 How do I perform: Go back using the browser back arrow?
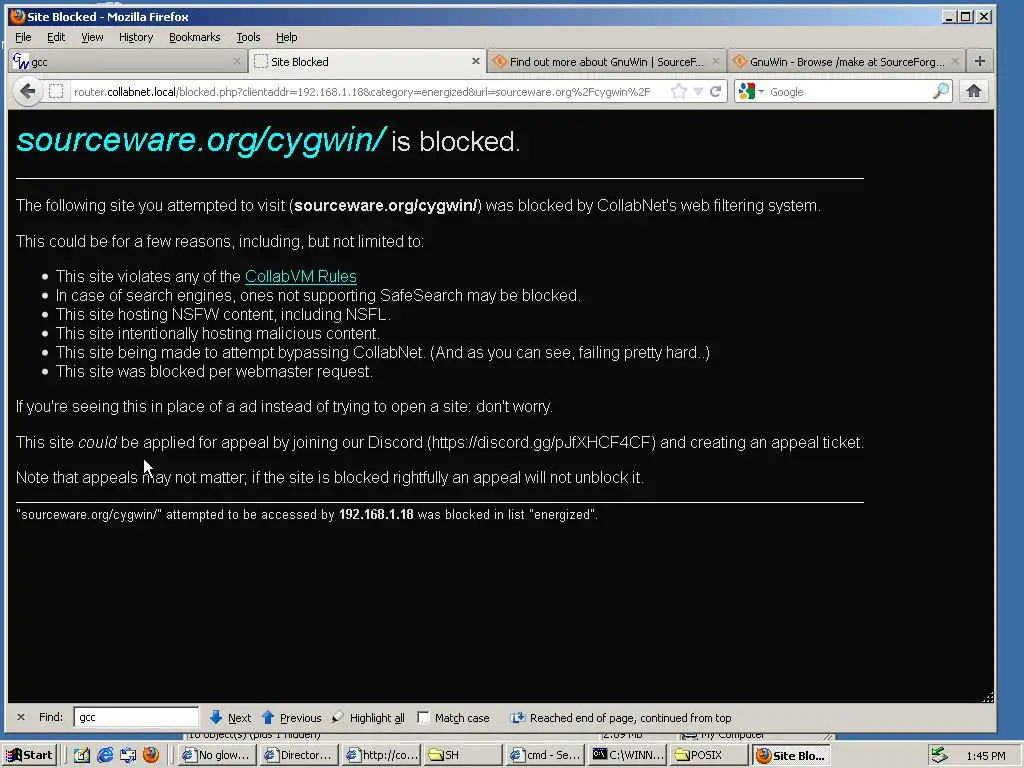[27, 91]
